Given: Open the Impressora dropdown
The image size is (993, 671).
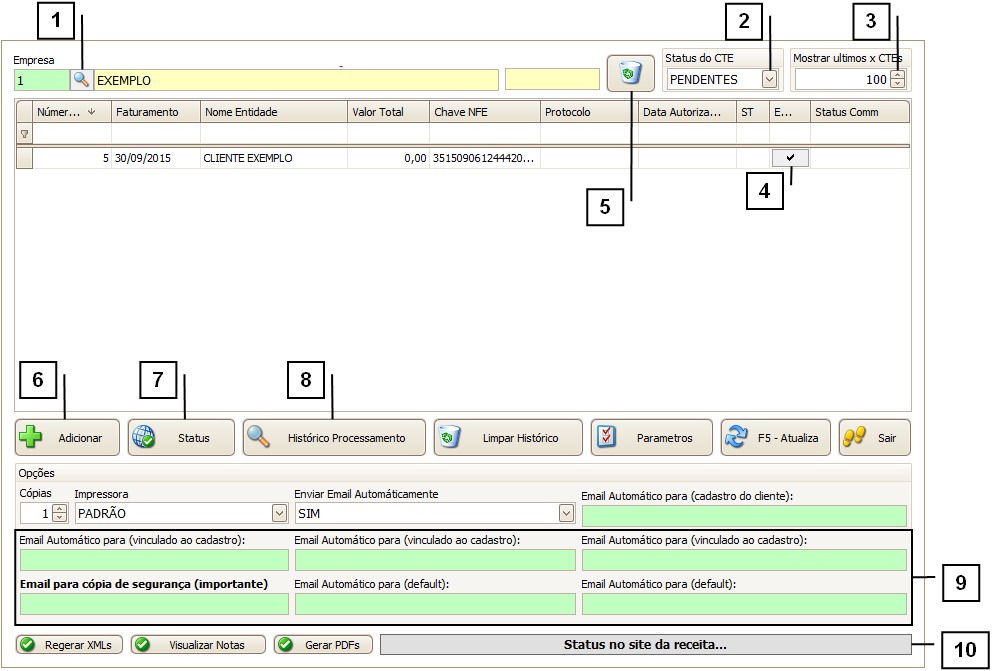Looking at the screenshot, I should 279,513.
